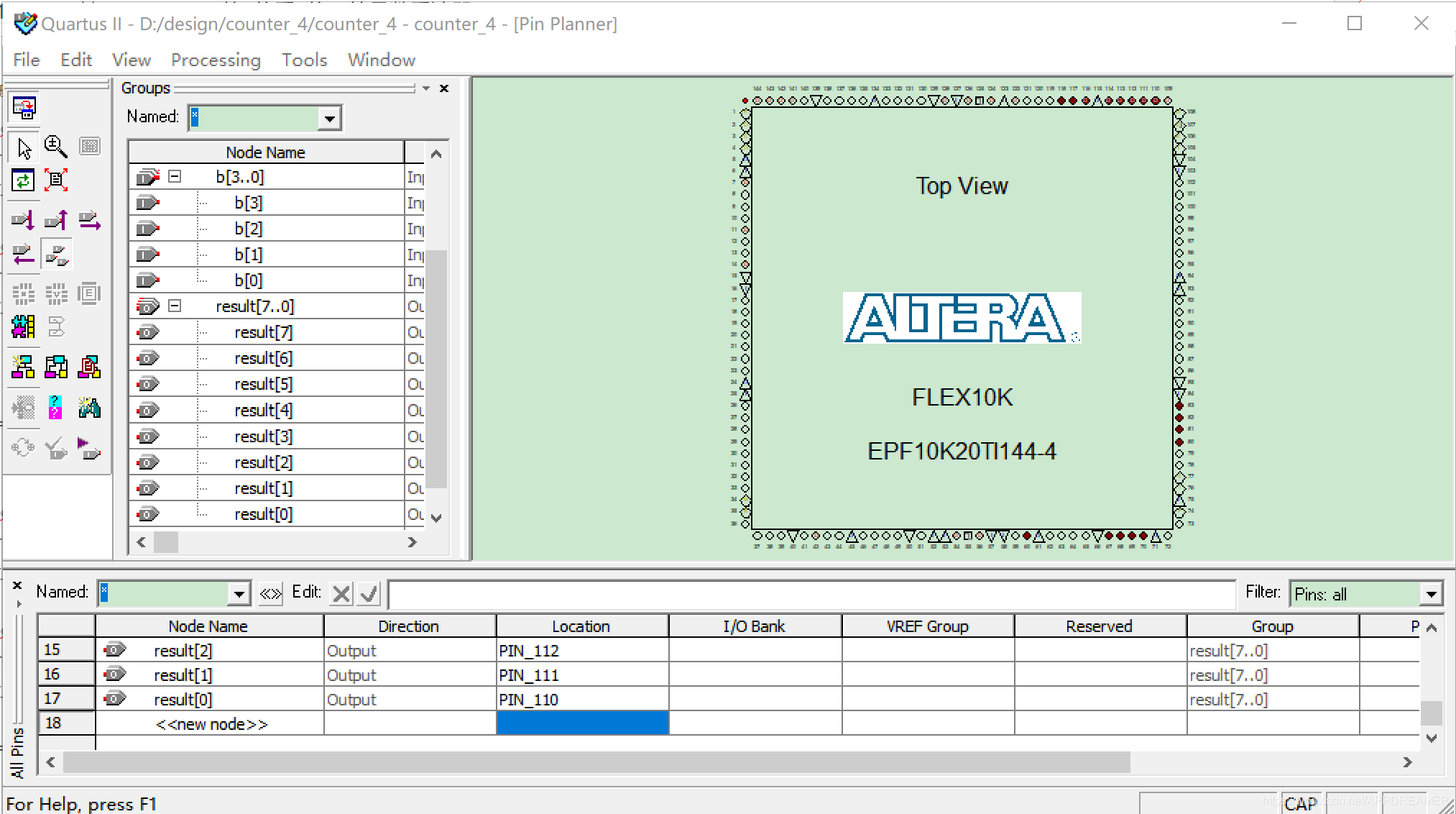Image resolution: width=1456 pixels, height=814 pixels.
Task: Click the pin legend question-mark icon
Action: tap(55, 408)
